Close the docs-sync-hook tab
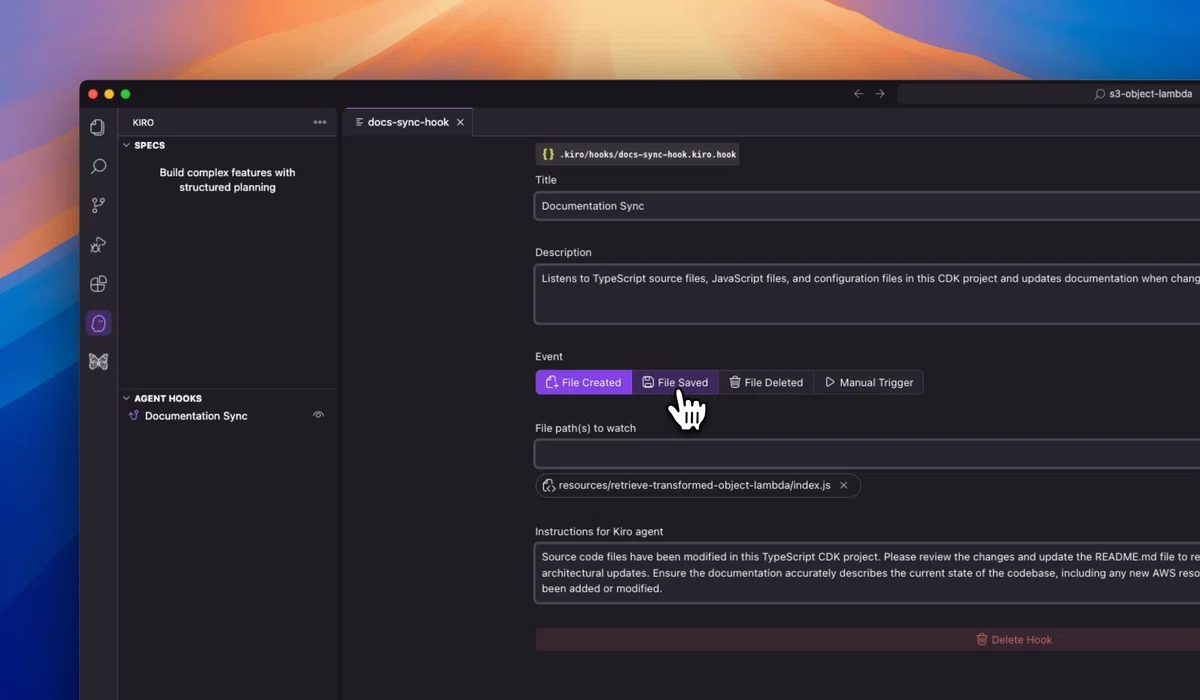The width and height of the screenshot is (1200, 700). [x=460, y=122]
